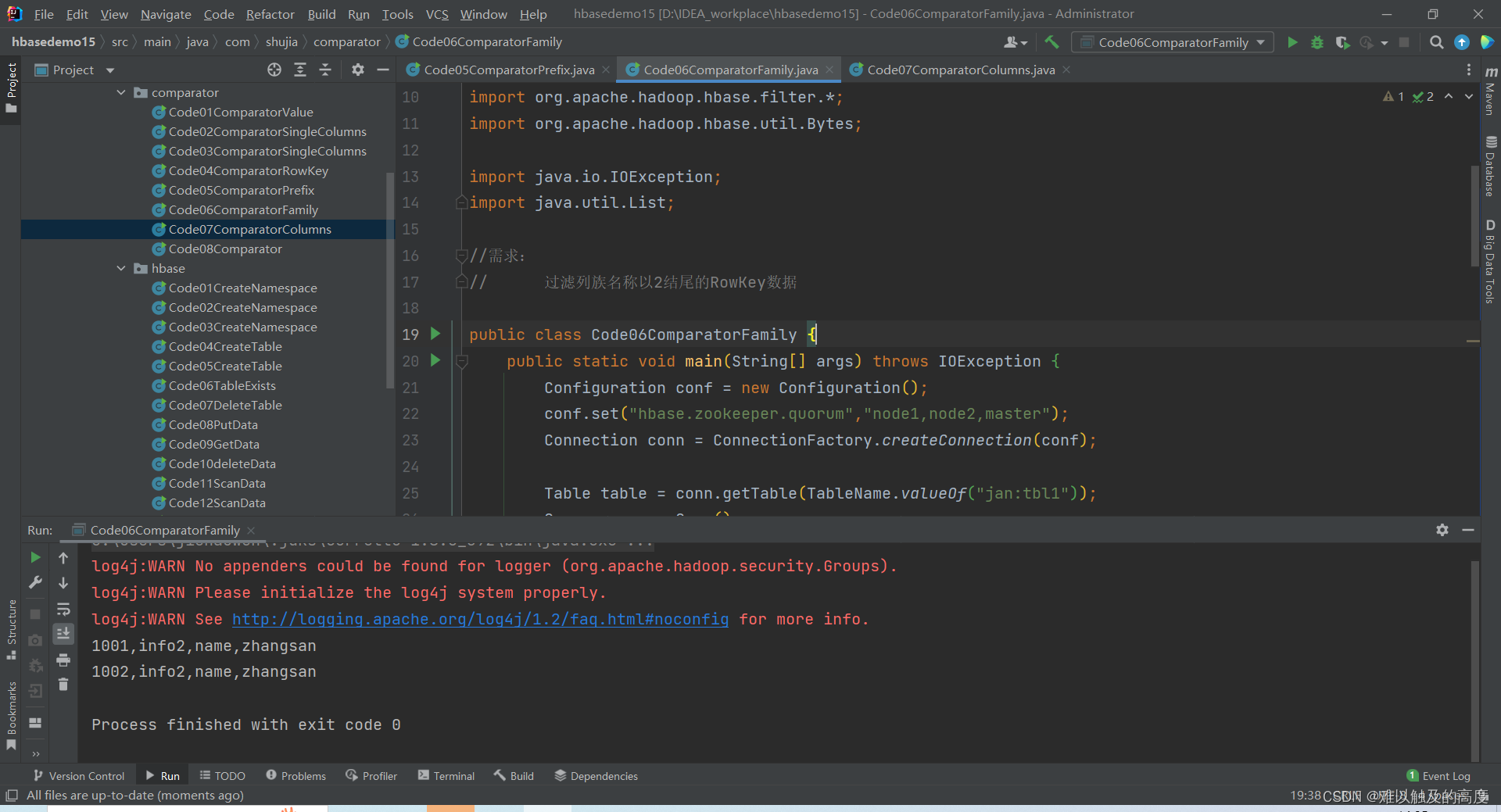This screenshot has height=812, width=1501.
Task: Open the Problems tool window
Action: pos(296,775)
